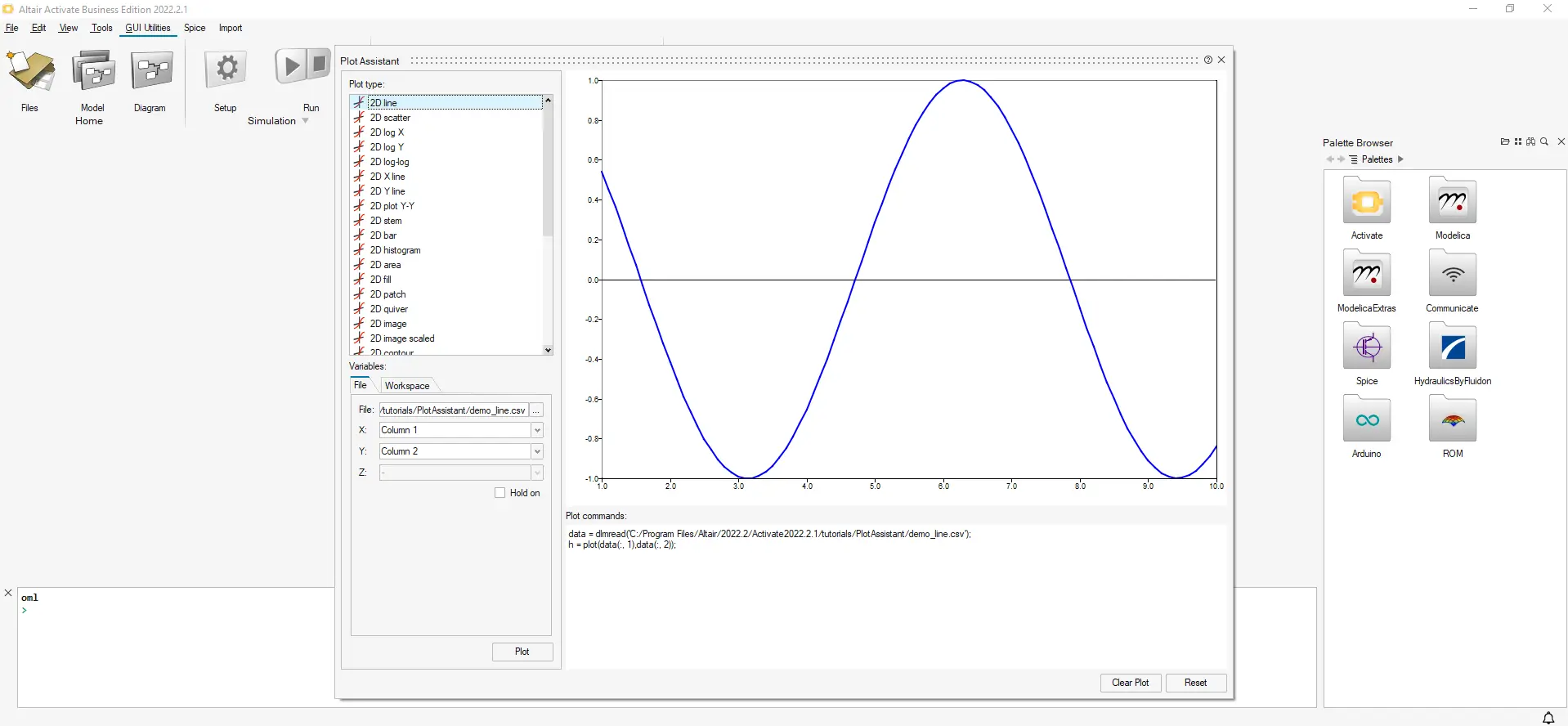Open the HydraulicsByFluidon palette folder
This screenshot has width=1568, height=726.
[1452, 347]
